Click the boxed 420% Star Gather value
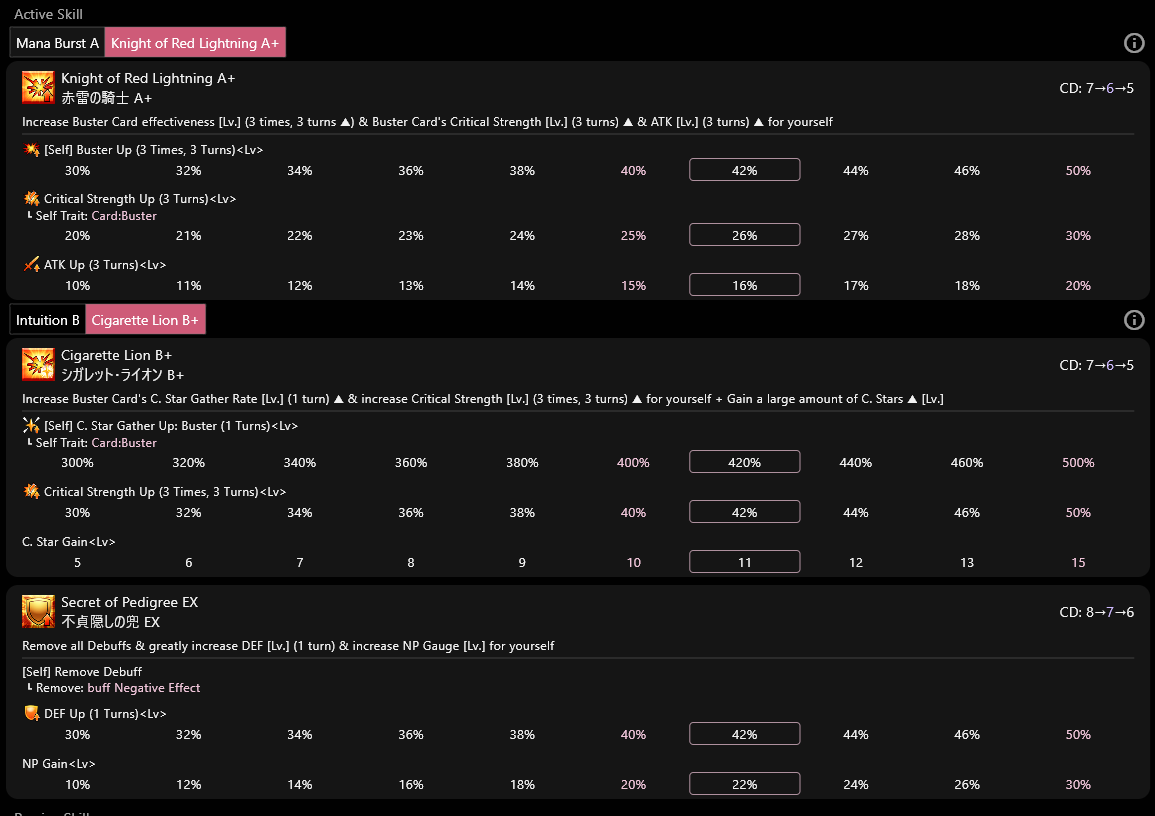Viewport: 1155px width, 816px height. point(745,462)
